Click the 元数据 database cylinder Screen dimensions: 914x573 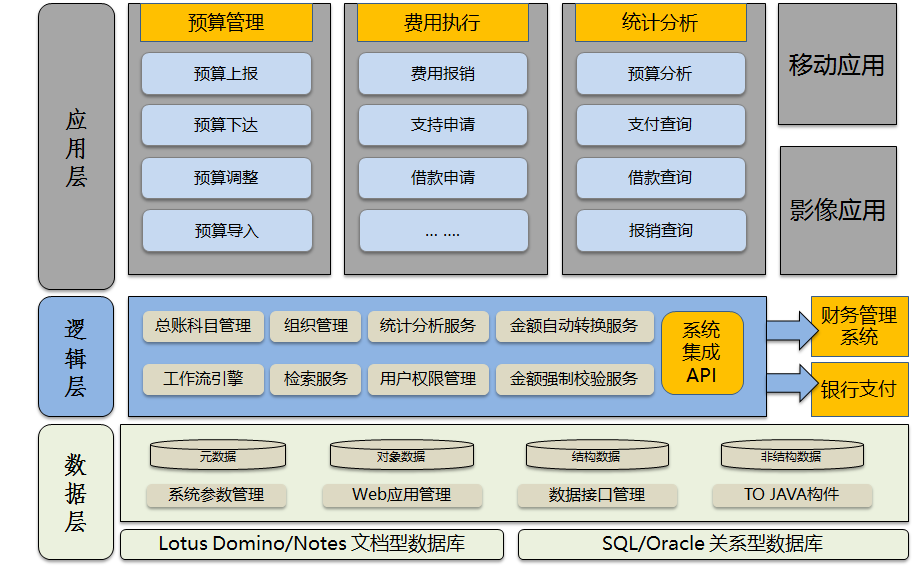(x=217, y=456)
